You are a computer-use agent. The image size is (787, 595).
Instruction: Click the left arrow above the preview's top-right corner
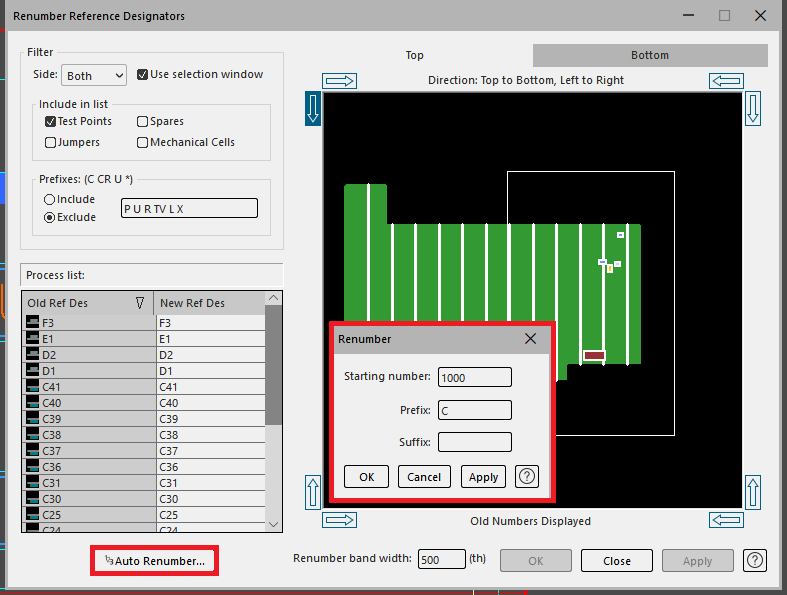coord(725,81)
